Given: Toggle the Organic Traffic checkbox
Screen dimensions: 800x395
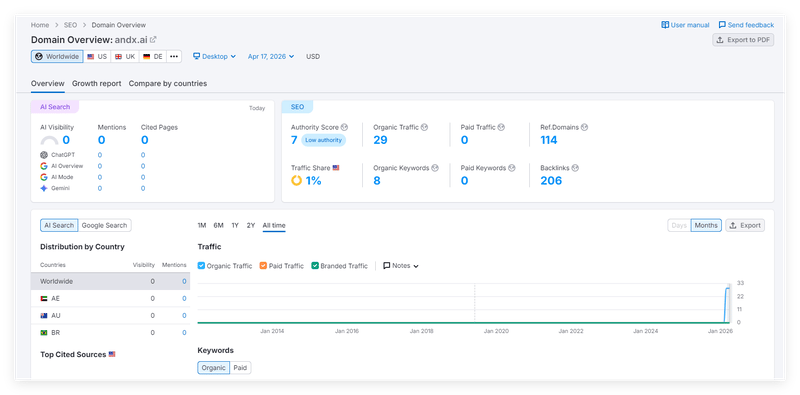Looking at the screenshot, I should (201, 266).
